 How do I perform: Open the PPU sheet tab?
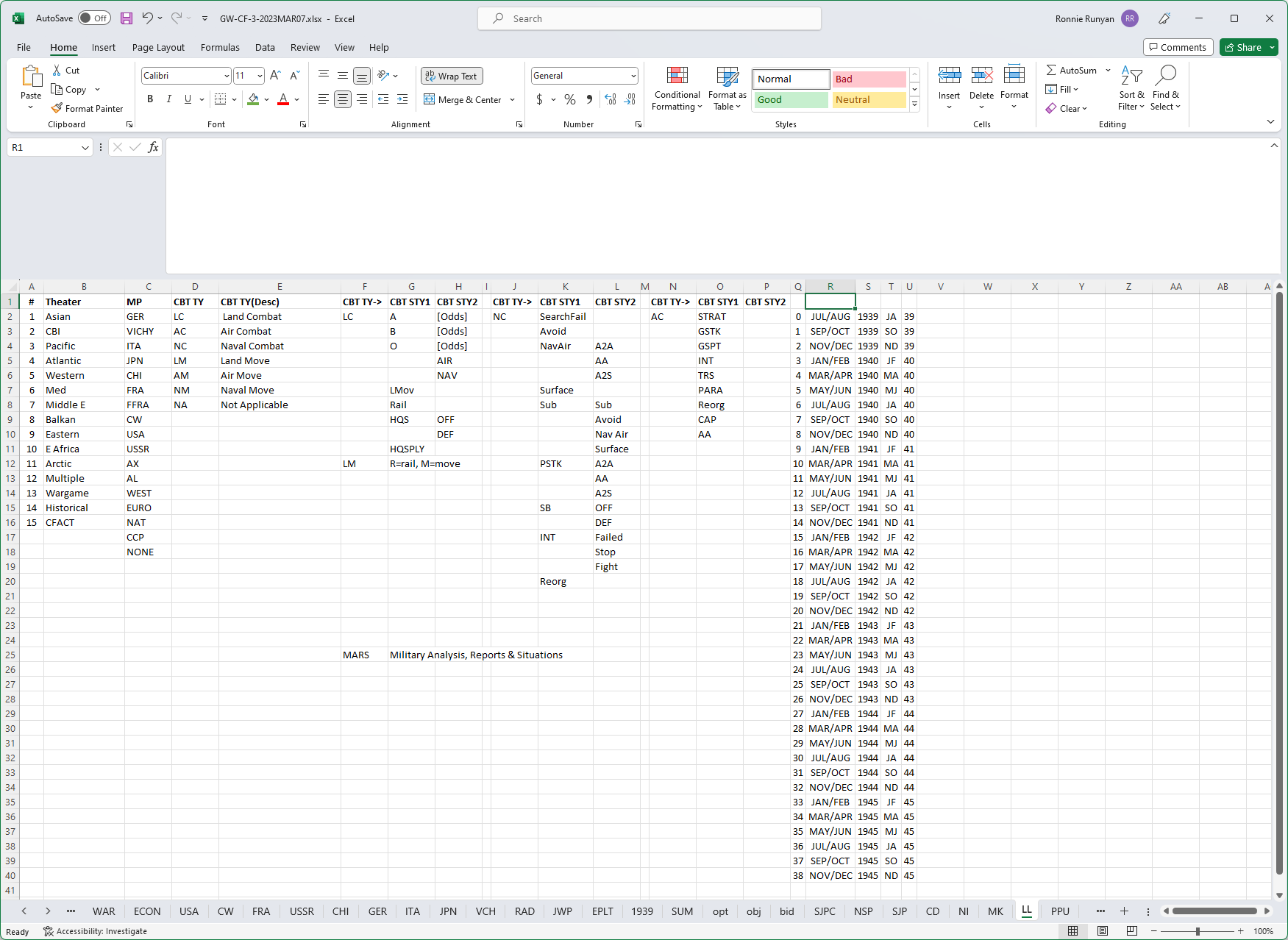click(1060, 911)
